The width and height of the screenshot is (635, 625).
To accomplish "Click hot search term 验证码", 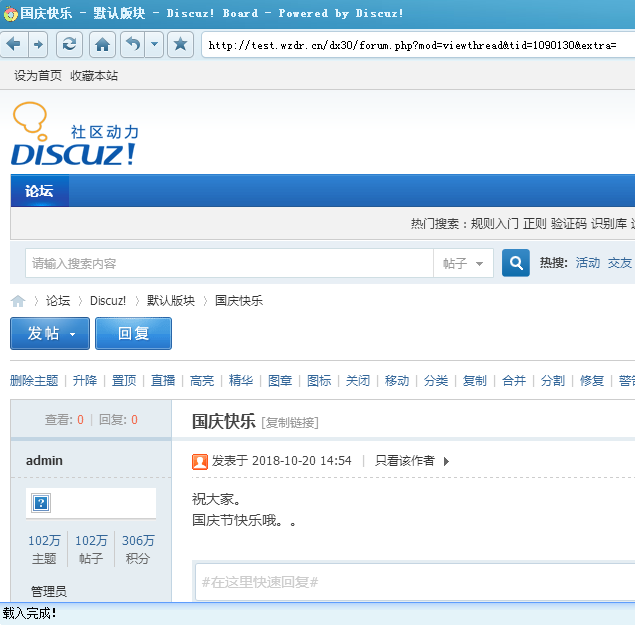I will (568, 223).
